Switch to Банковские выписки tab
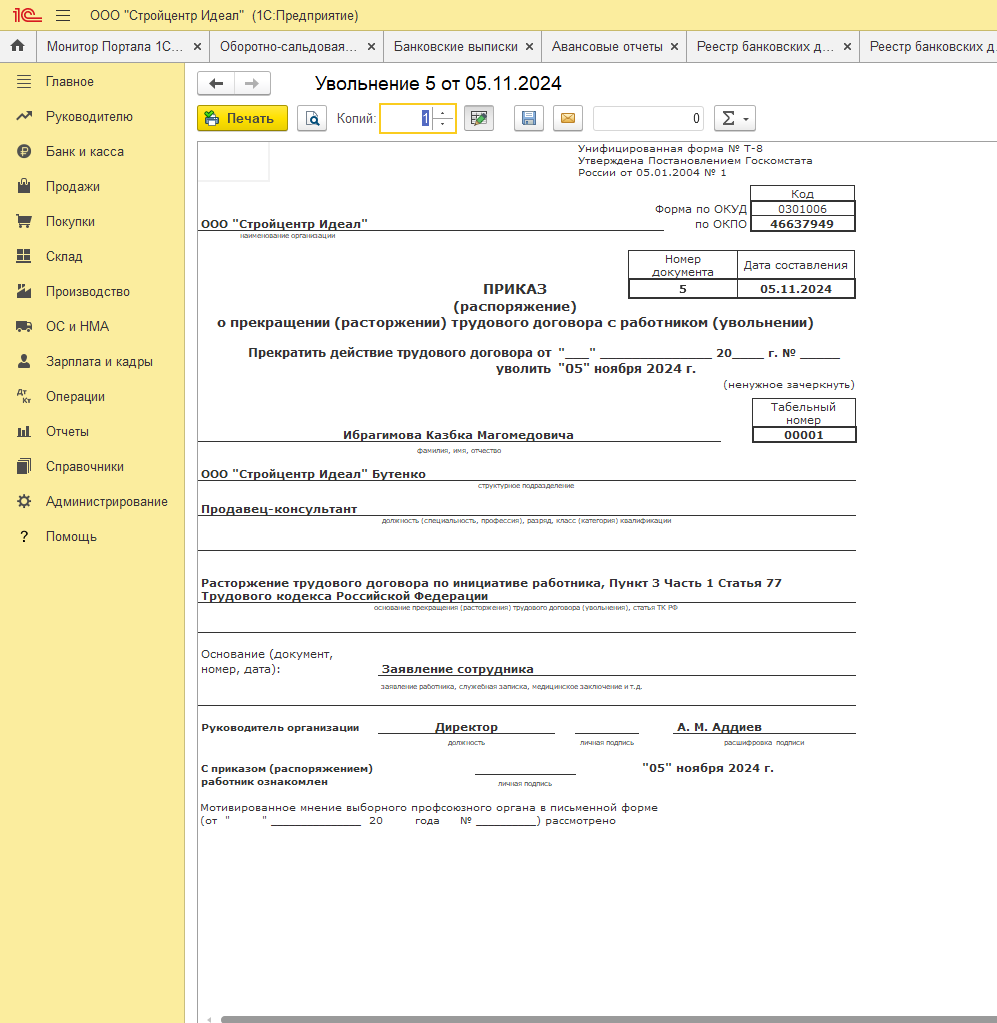The image size is (997, 1023). [455, 46]
